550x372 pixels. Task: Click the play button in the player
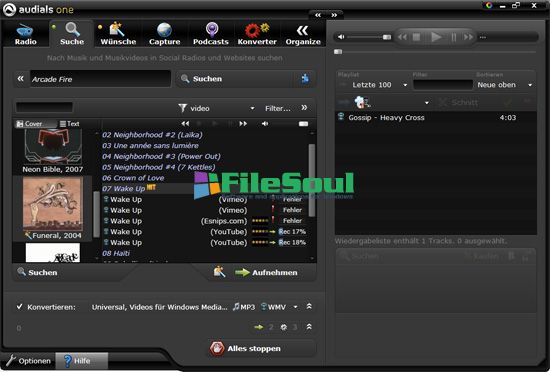[436, 37]
